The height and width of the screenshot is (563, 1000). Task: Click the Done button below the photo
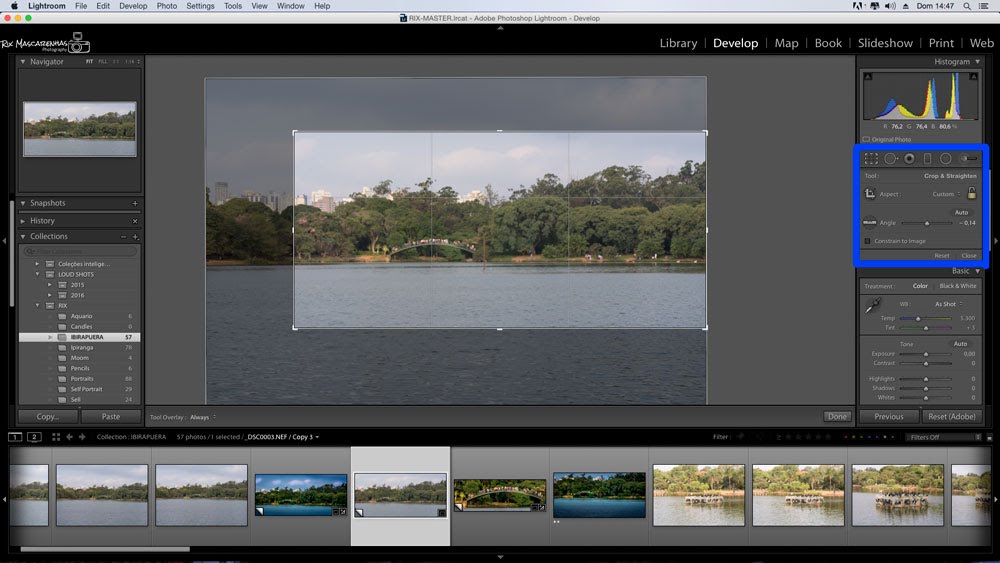(x=837, y=416)
